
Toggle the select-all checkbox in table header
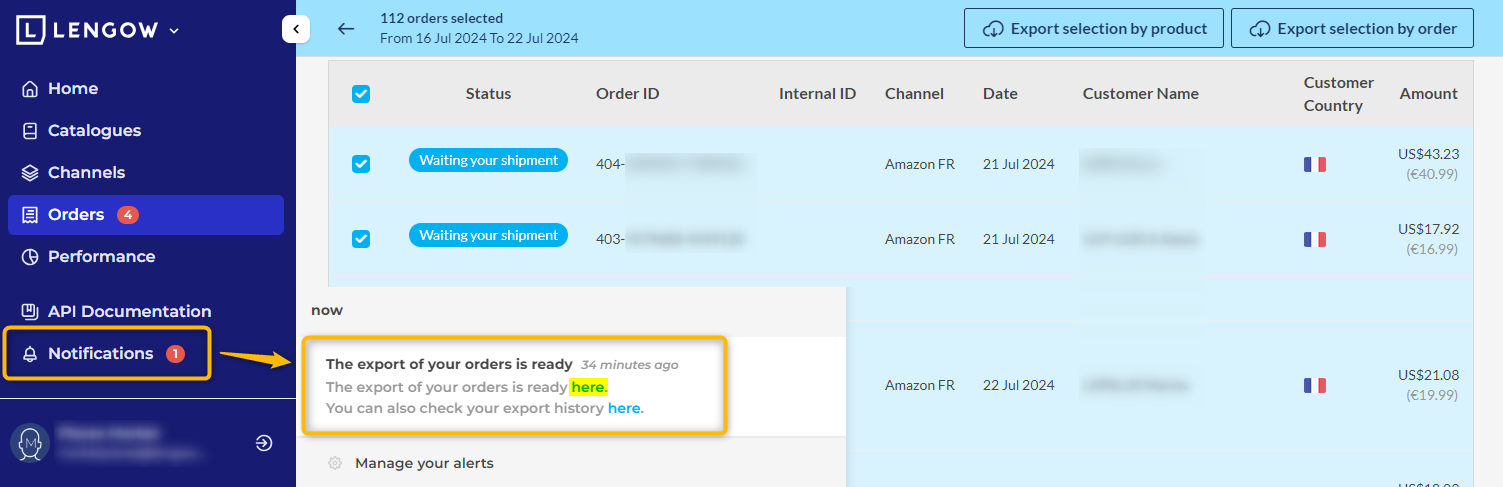[361, 94]
